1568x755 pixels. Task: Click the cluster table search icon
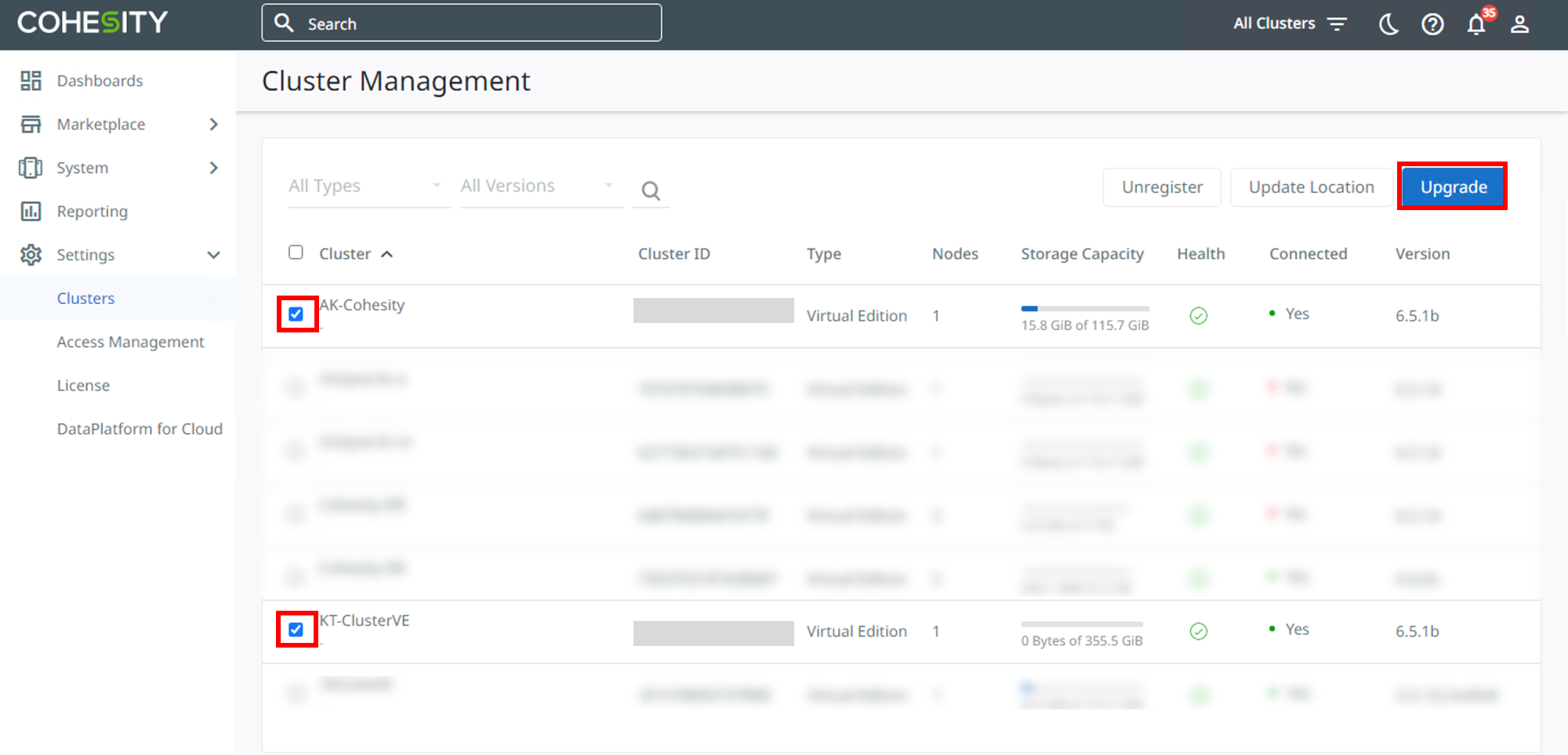(x=651, y=191)
